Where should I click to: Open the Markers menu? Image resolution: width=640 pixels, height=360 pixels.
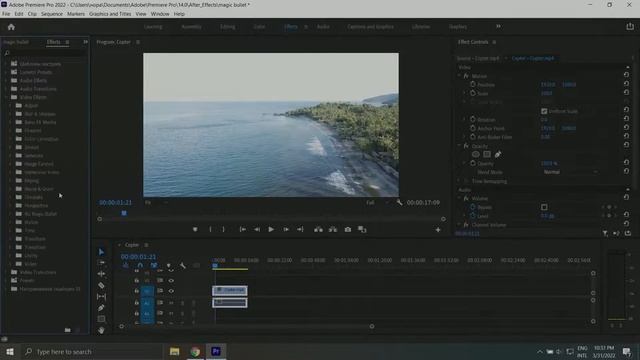click(76, 14)
